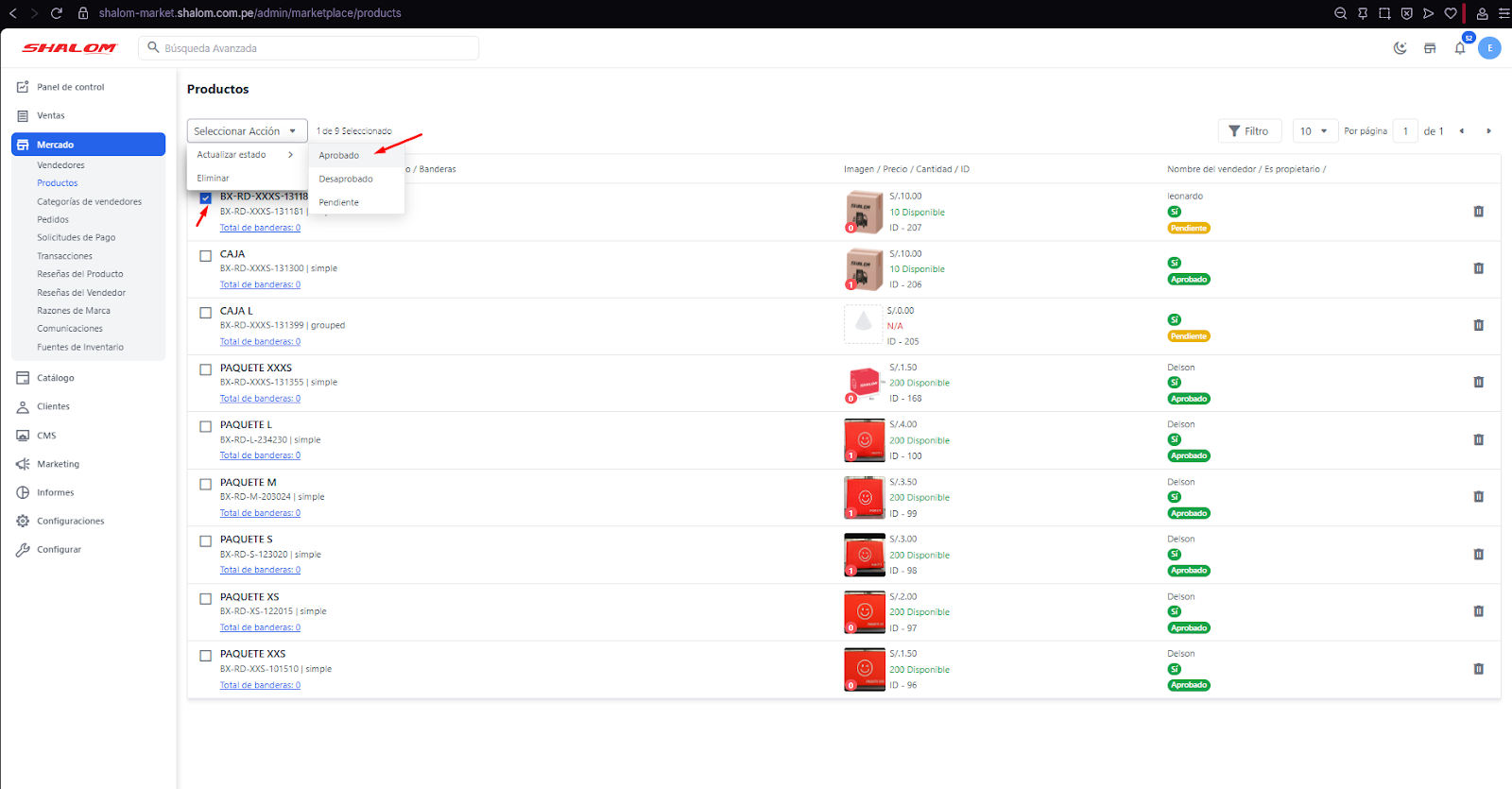This screenshot has width=1512, height=789.
Task: Click trash icon for PAQUETE L
Action: [1478, 440]
